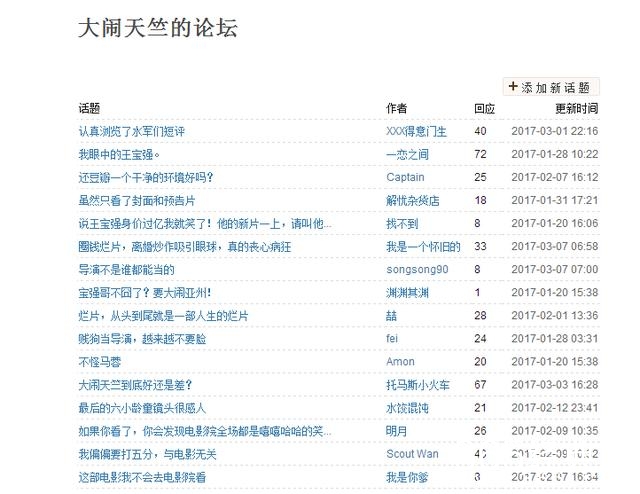This screenshot has width=640, height=494.
Task: Open topic 认真浏览了水军们短评
Action: [x=131, y=131]
